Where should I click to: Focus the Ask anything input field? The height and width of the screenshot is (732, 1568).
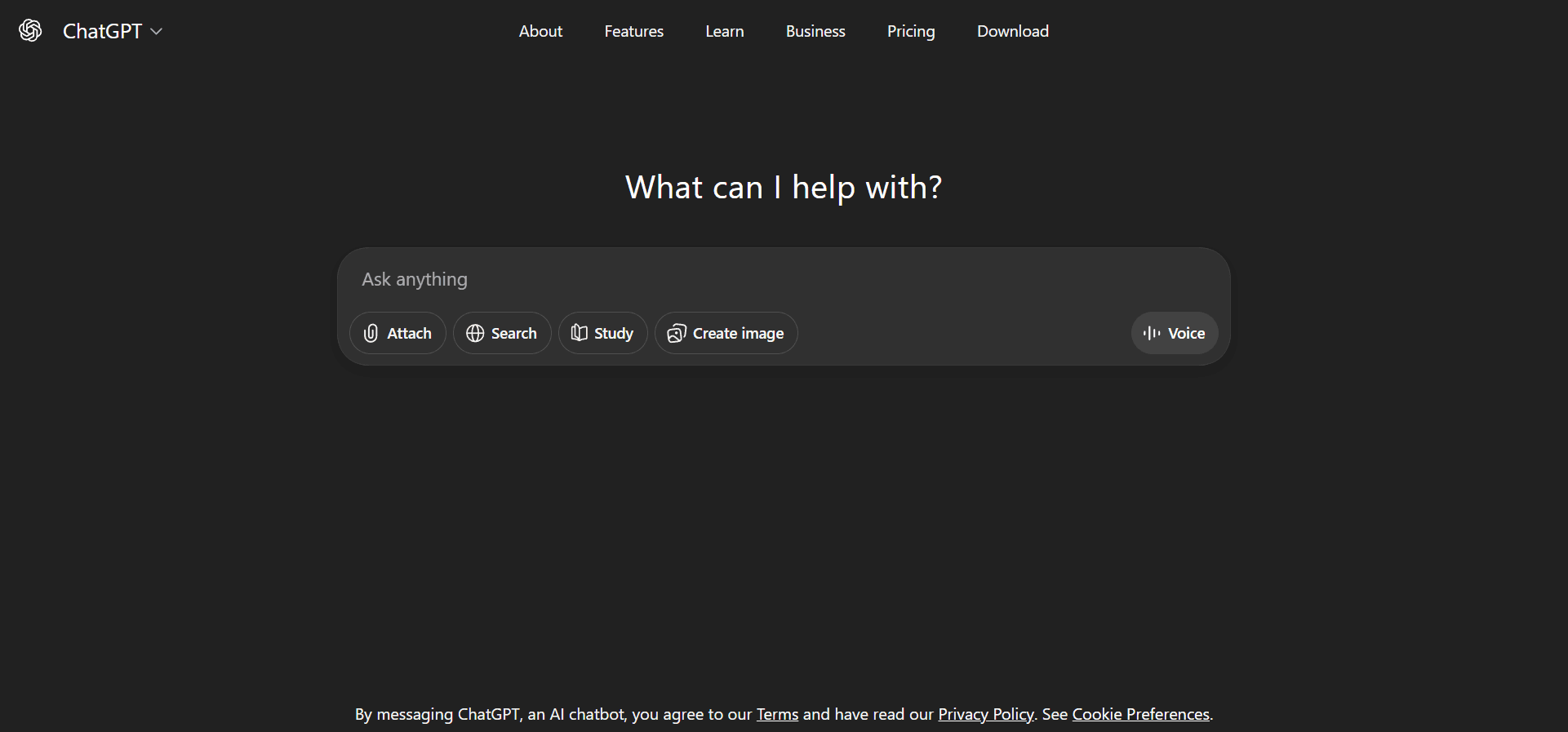[735, 279]
